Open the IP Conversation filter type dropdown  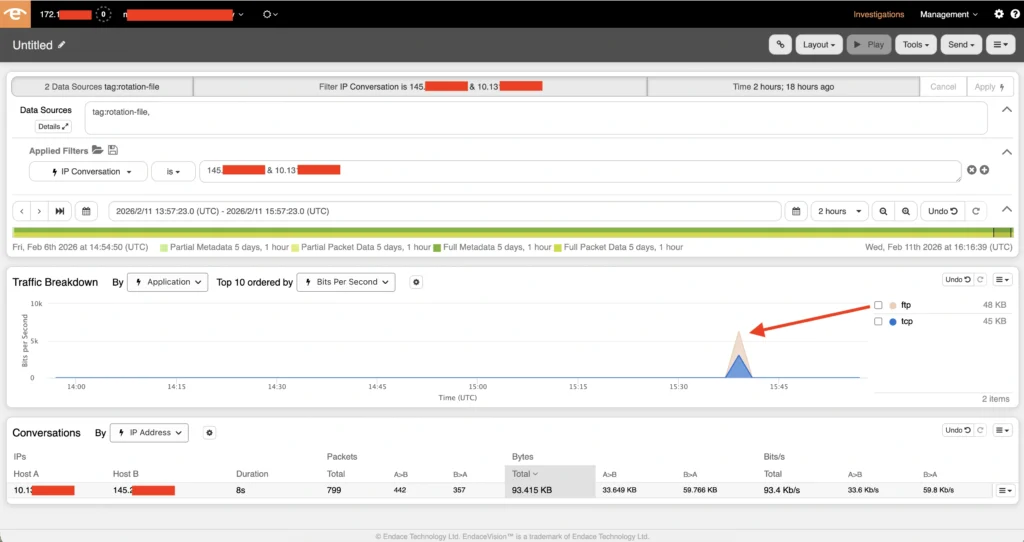coord(89,171)
